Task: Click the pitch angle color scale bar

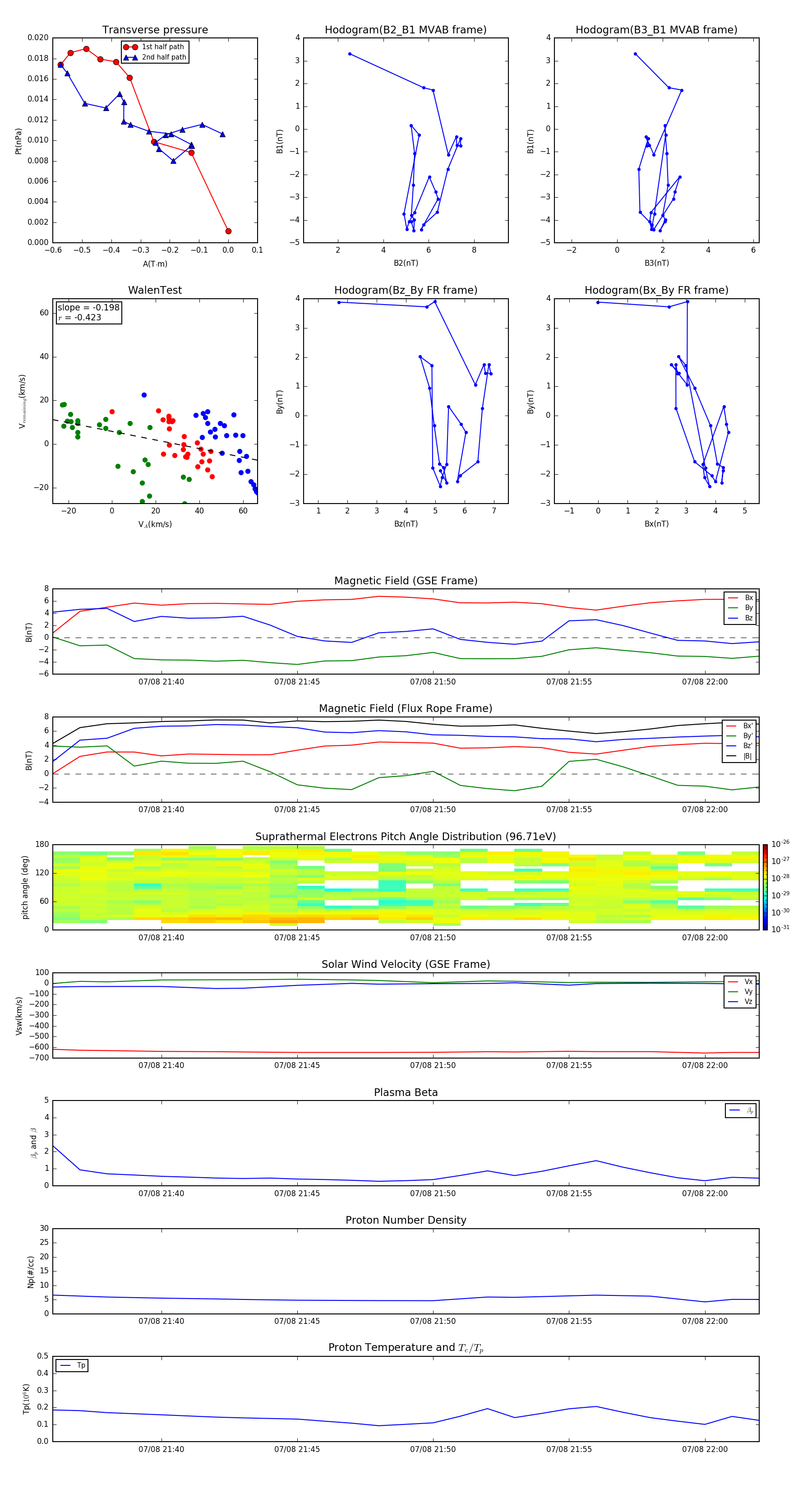Action: [x=765, y=887]
